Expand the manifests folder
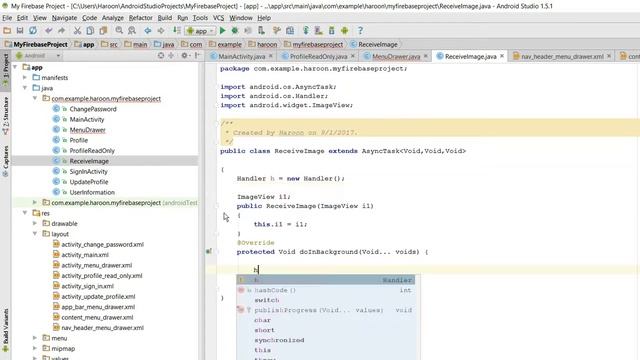This screenshot has width=640, height=360. (x=25, y=78)
